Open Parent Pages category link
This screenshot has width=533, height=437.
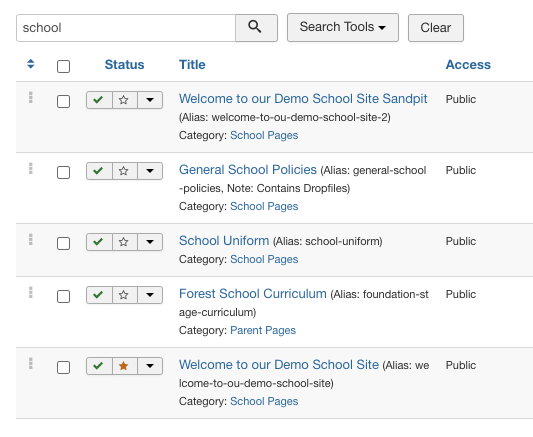(263, 330)
